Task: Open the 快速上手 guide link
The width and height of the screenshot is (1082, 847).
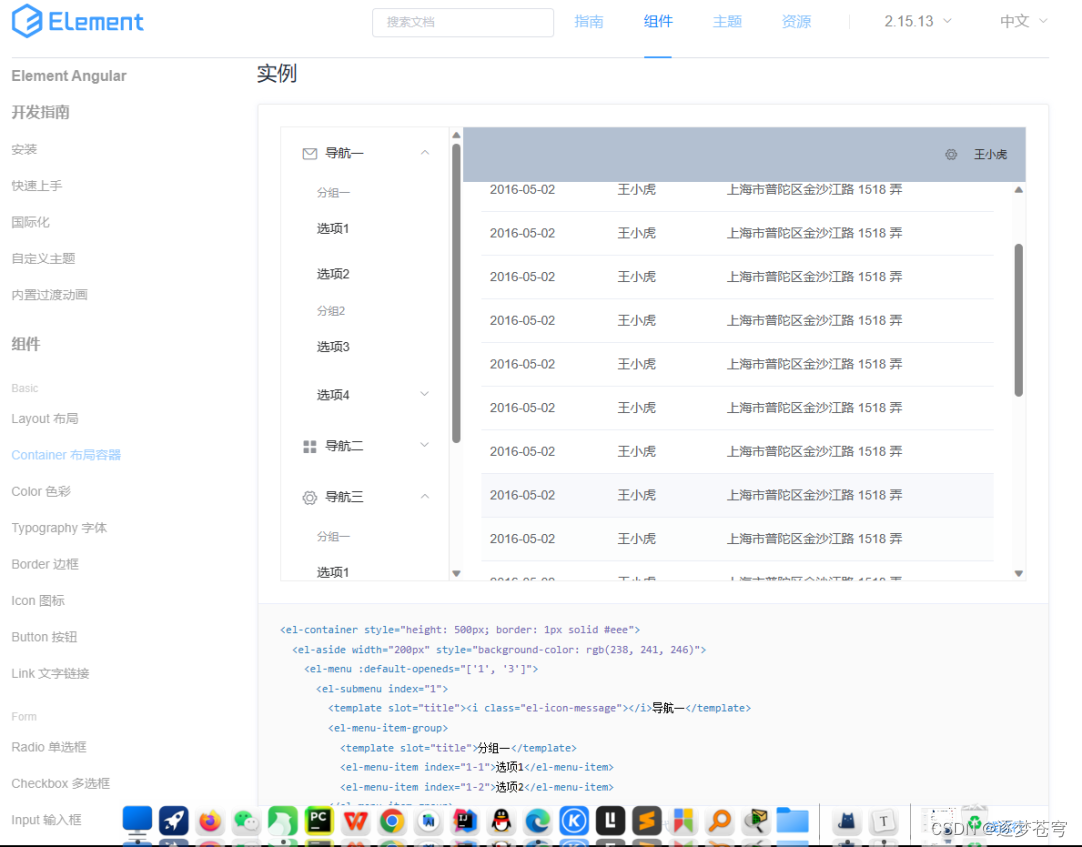Action: pos(37,186)
